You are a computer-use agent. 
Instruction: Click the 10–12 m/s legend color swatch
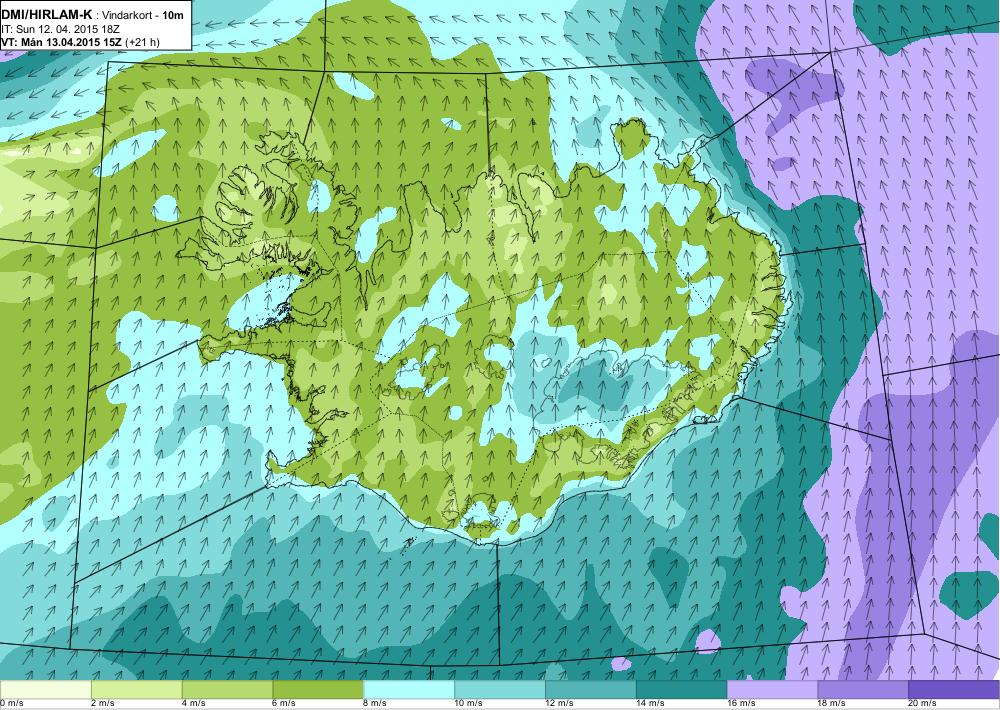[x=500, y=690]
